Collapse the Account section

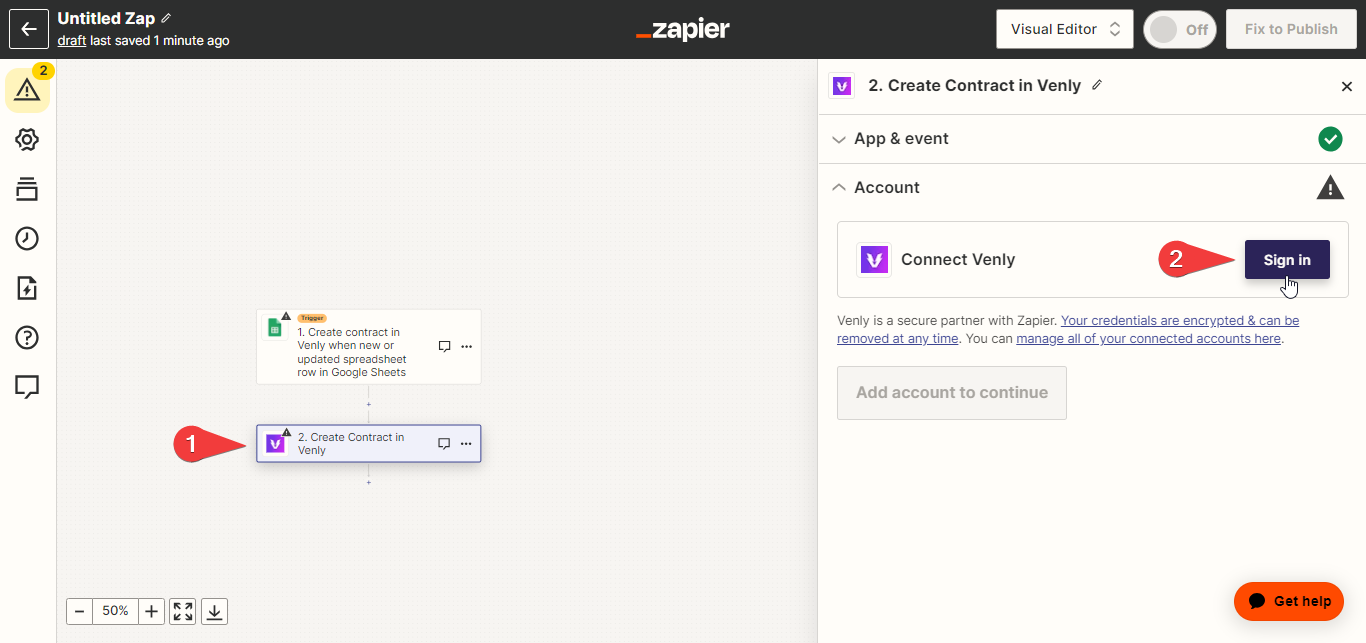click(1092, 188)
